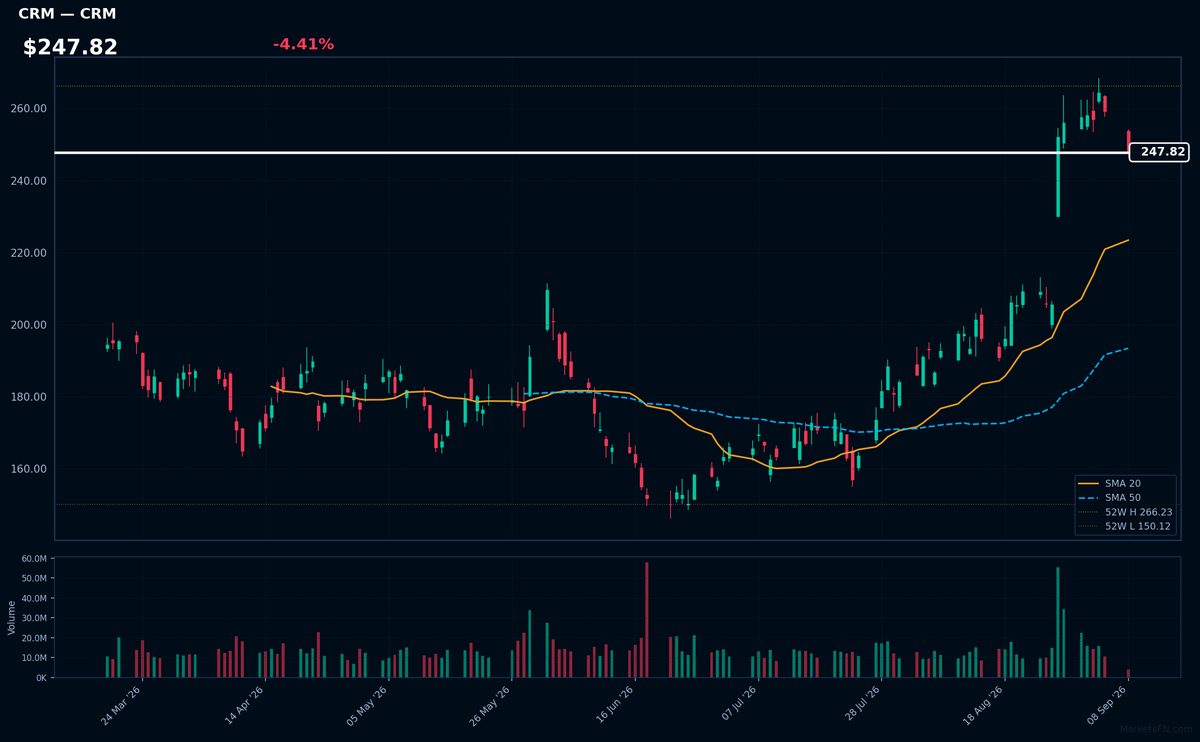
Task: Click the 180.00 price axis label
Action: [x=30, y=397]
